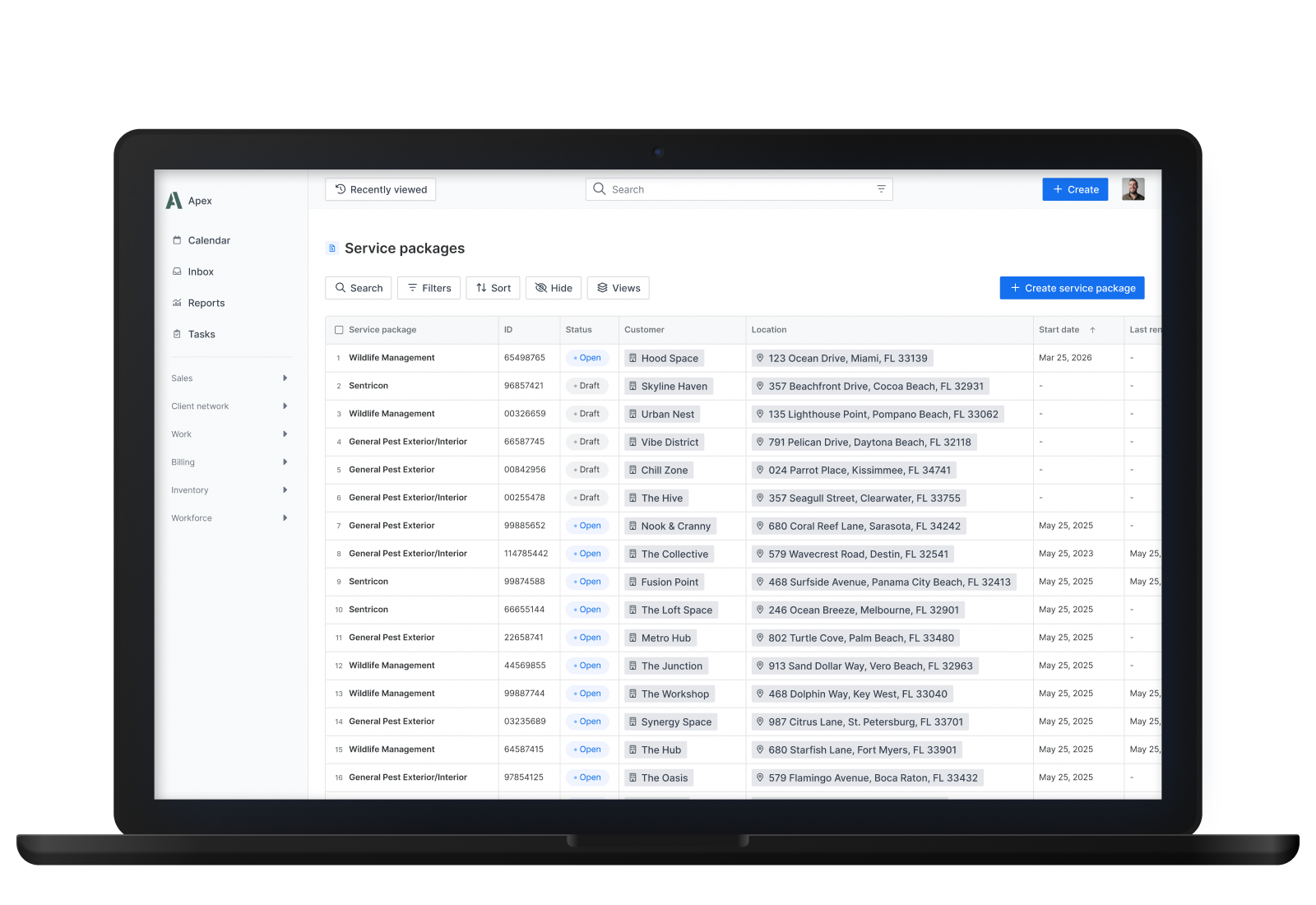This screenshot has height=905, width=1316.
Task: Open Reports from sidebar
Action: click(x=198, y=303)
